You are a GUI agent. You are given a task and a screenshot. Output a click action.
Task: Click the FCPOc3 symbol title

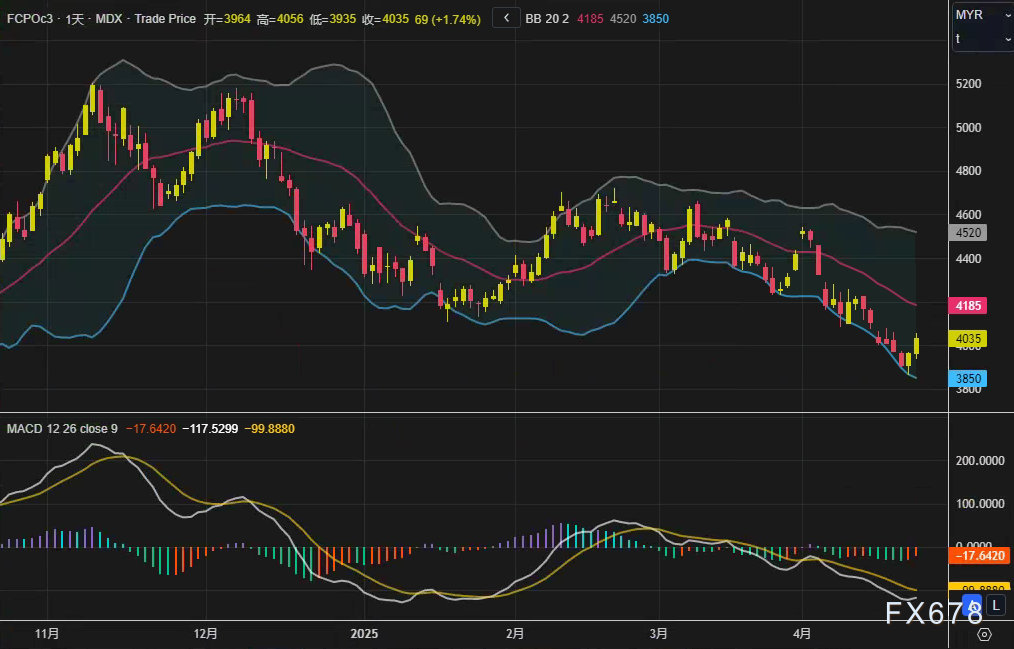[32, 19]
